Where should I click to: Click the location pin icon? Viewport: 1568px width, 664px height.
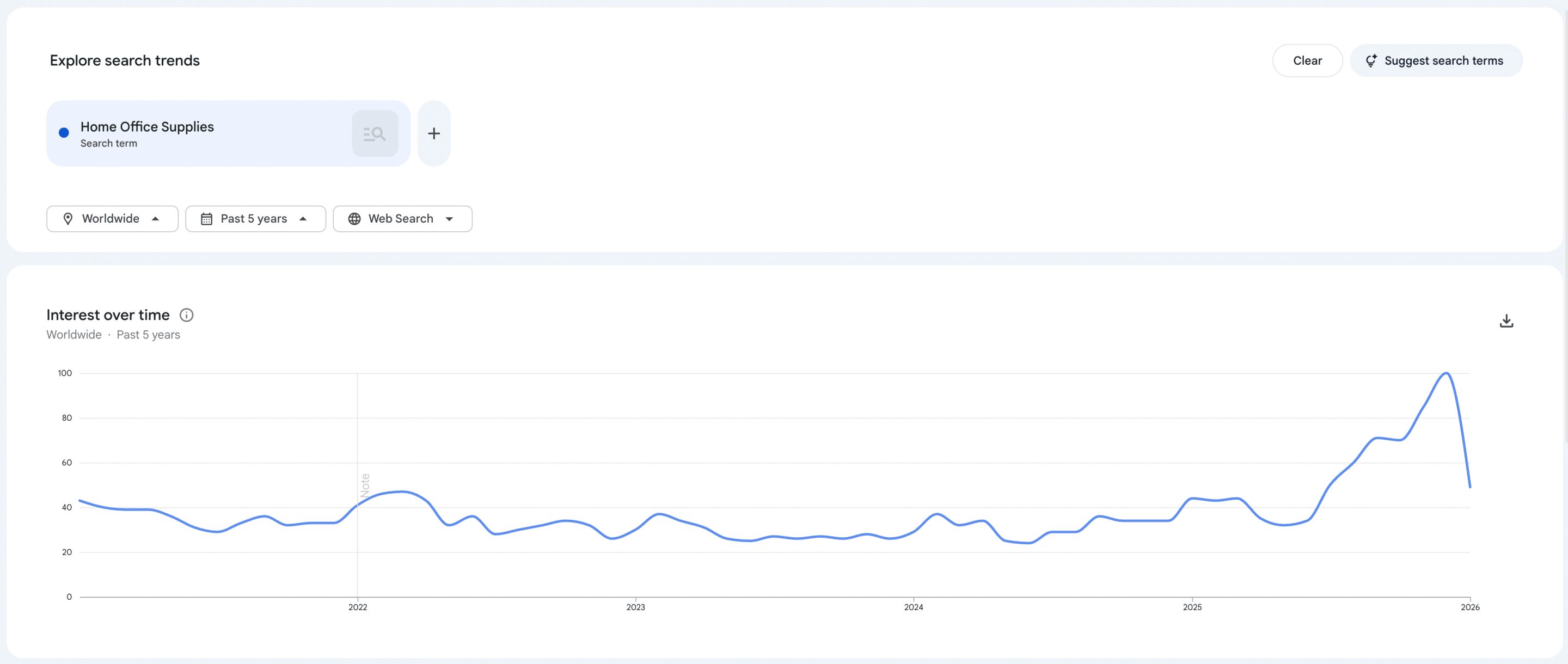[x=68, y=218]
